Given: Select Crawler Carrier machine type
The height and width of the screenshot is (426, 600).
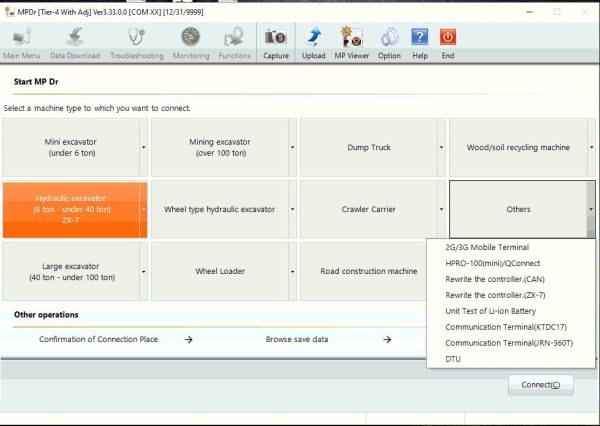Looking at the screenshot, I should click(369, 209).
